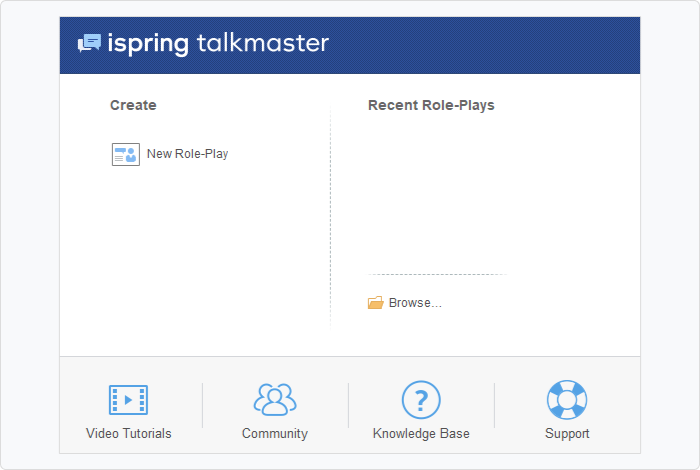Image resolution: width=700 pixels, height=470 pixels.
Task: Click the Create heading
Action: (133, 105)
